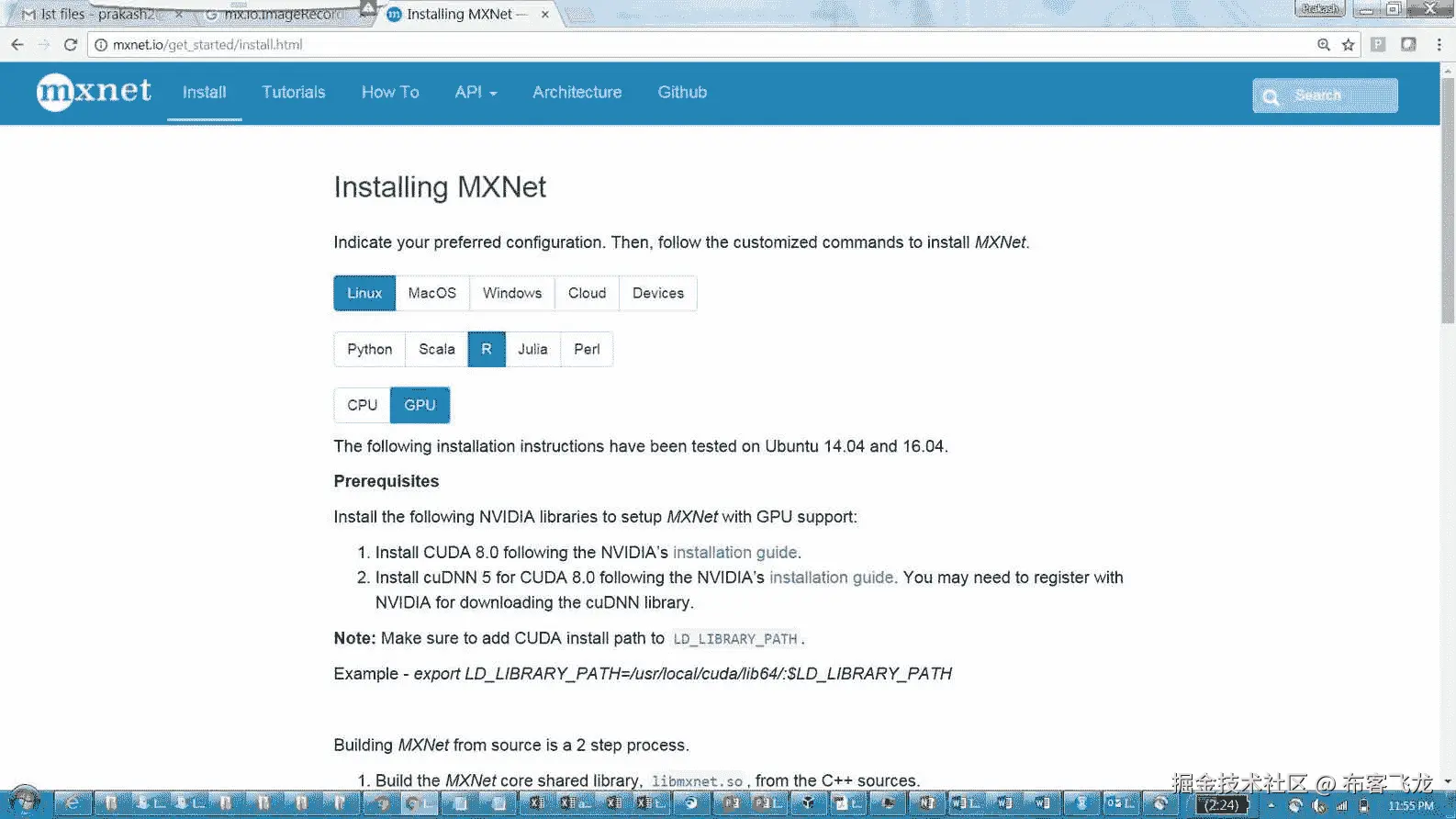Click the battery icon in the system tray
The height and width of the screenshot is (819, 1456).
pos(1363,805)
